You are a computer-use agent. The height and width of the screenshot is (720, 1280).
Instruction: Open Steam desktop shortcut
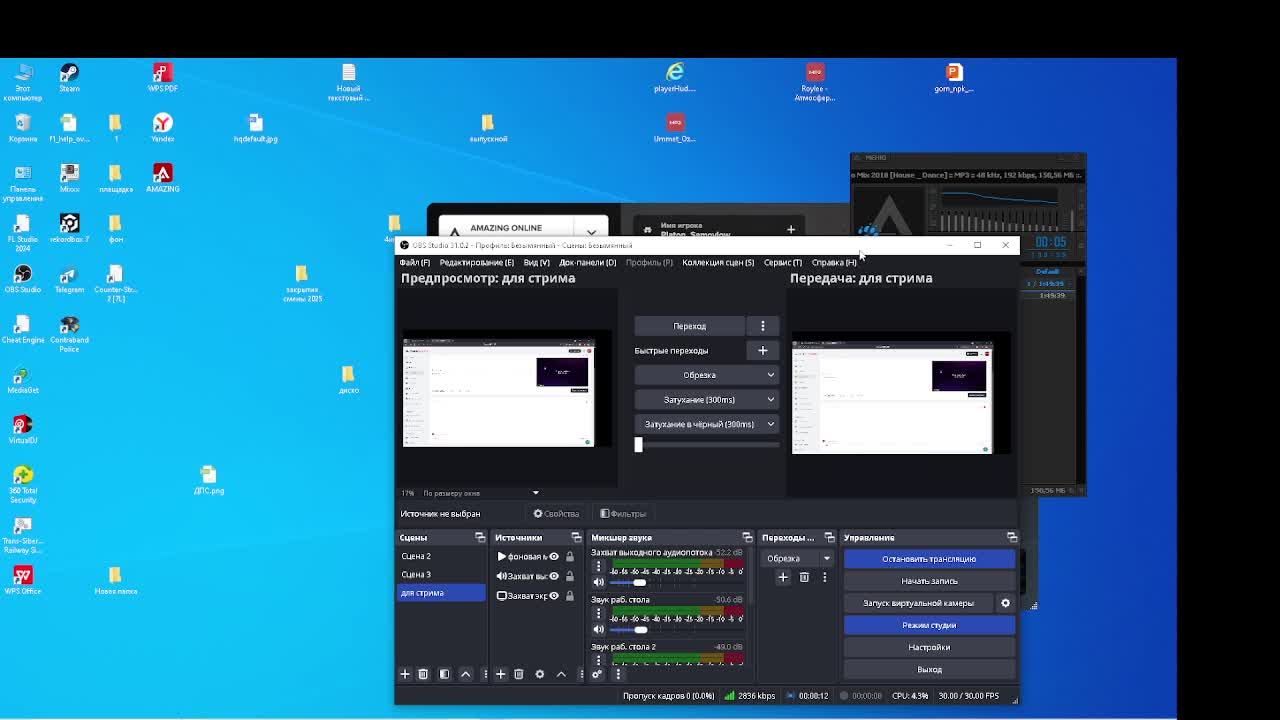[69, 78]
